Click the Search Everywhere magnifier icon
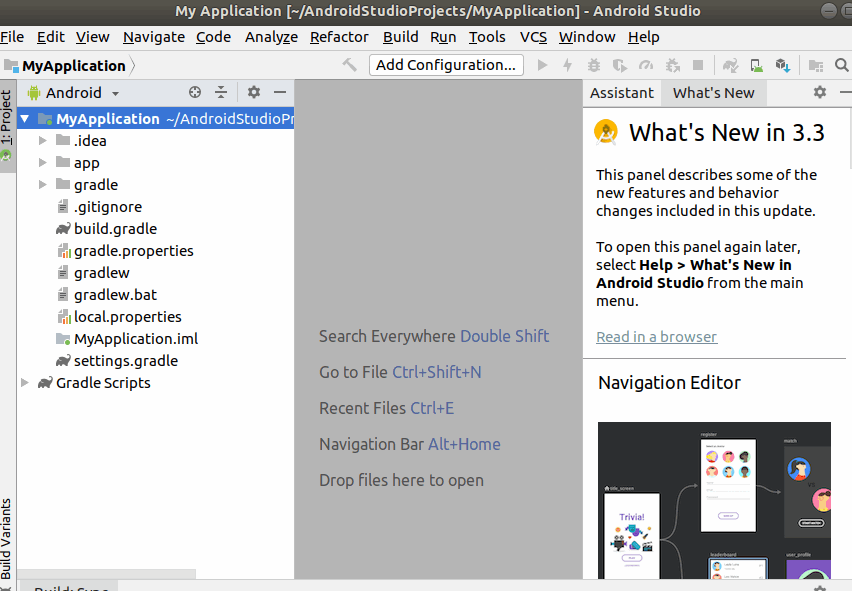This screenshot has width=852, height=591. coord(841,65)
